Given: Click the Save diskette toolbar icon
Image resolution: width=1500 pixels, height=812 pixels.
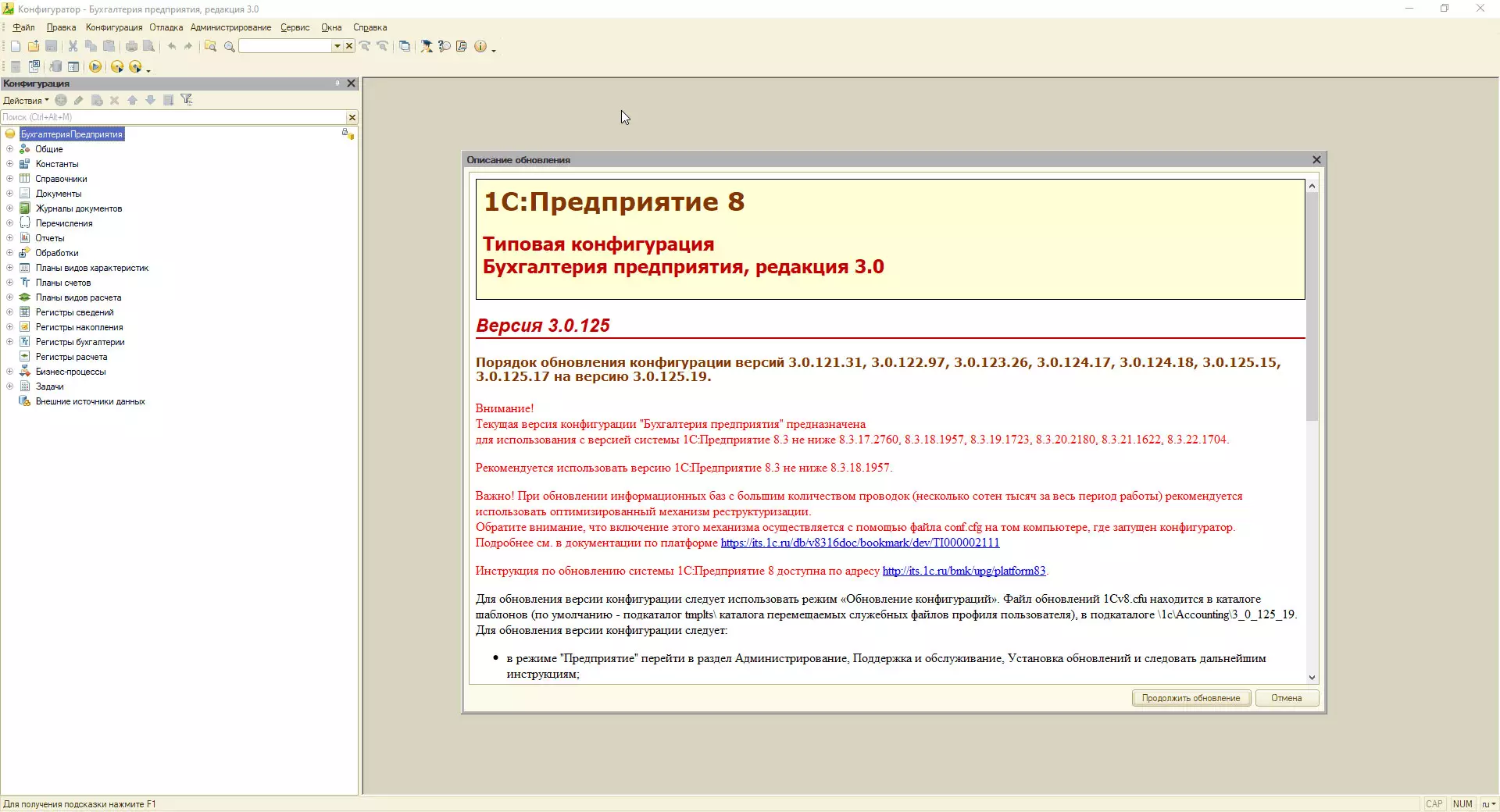Looking at the screenshot, I should (52, 46).
